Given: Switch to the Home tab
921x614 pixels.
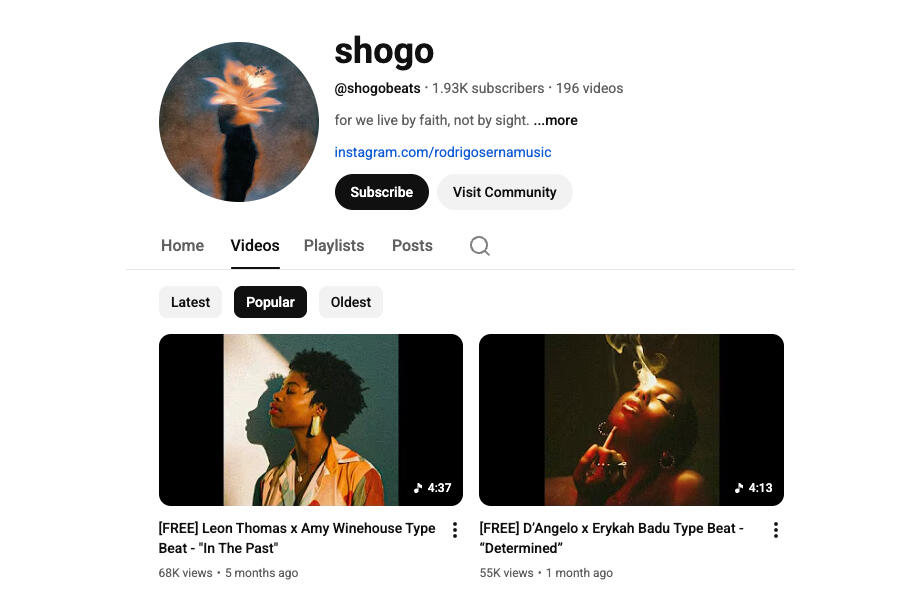Looking at the screenshot, I should [x=182, y=246].
